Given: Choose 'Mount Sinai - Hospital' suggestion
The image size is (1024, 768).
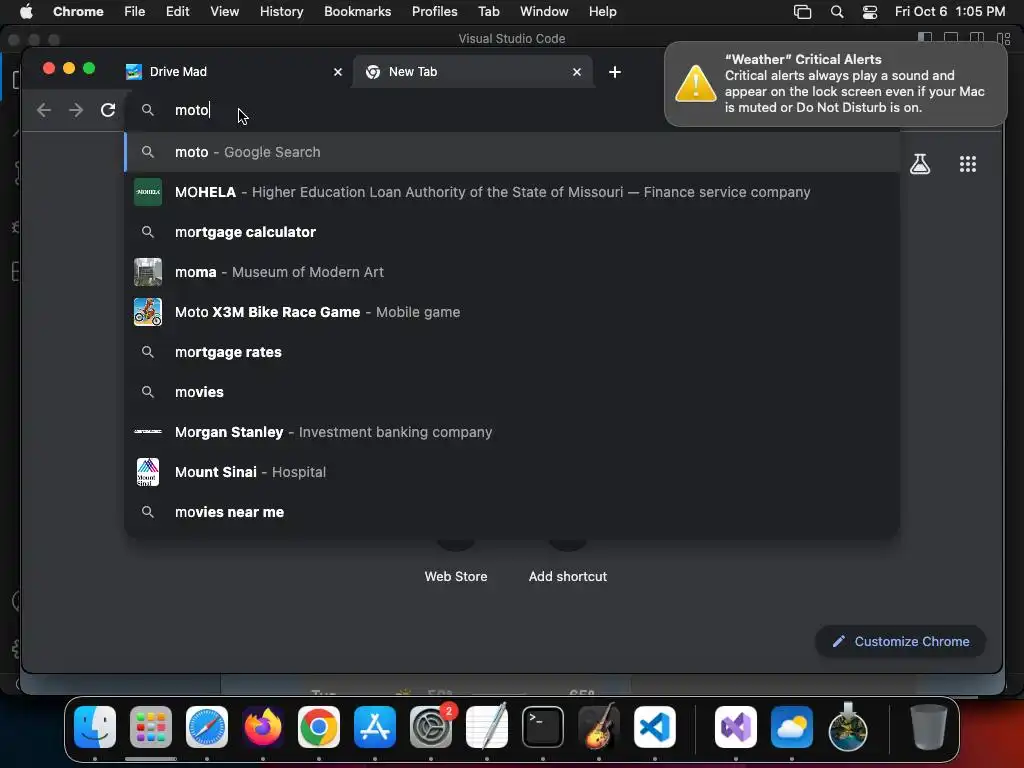Looking at the screenshot, I should click(512, 472).
